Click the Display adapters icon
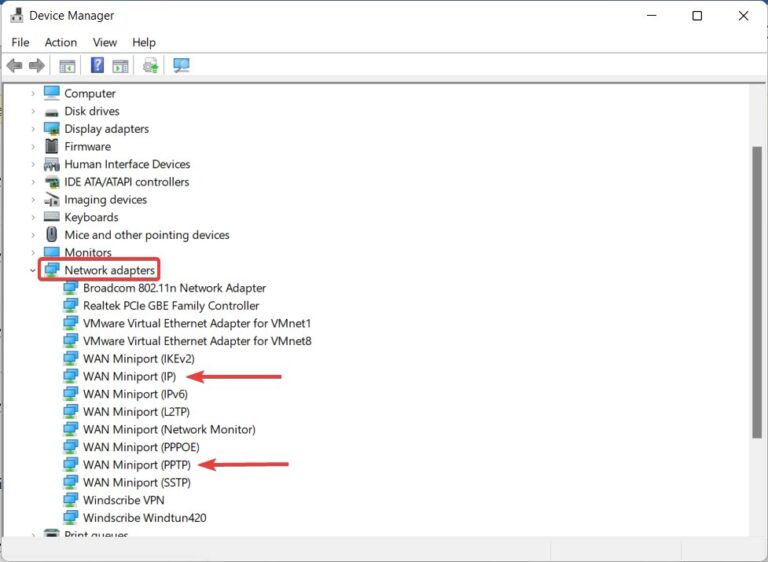The height and width of the screenshot is (562, 768). [x=51, y=128]
